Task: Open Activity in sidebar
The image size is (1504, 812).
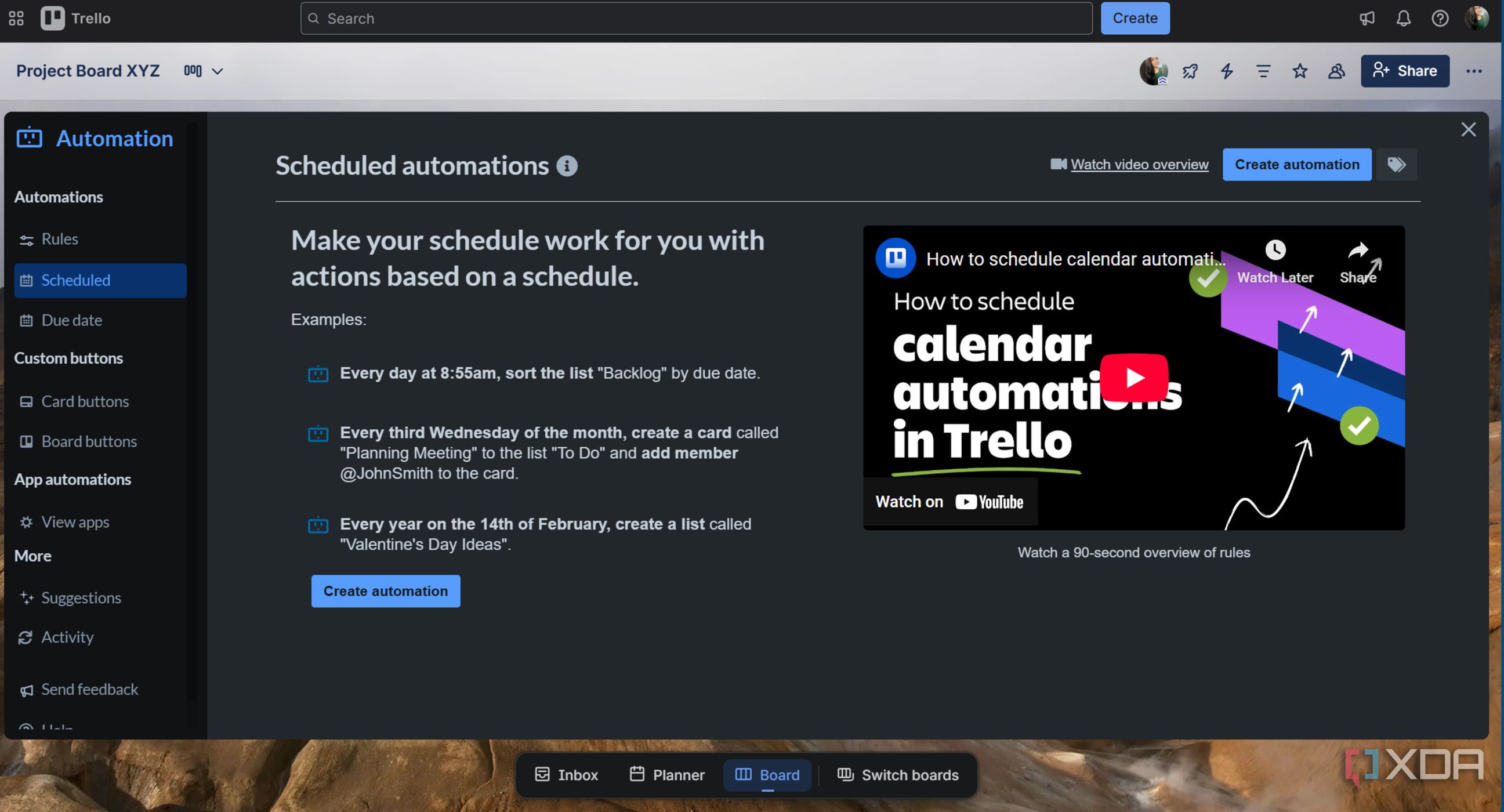Action: coord(100,637)
